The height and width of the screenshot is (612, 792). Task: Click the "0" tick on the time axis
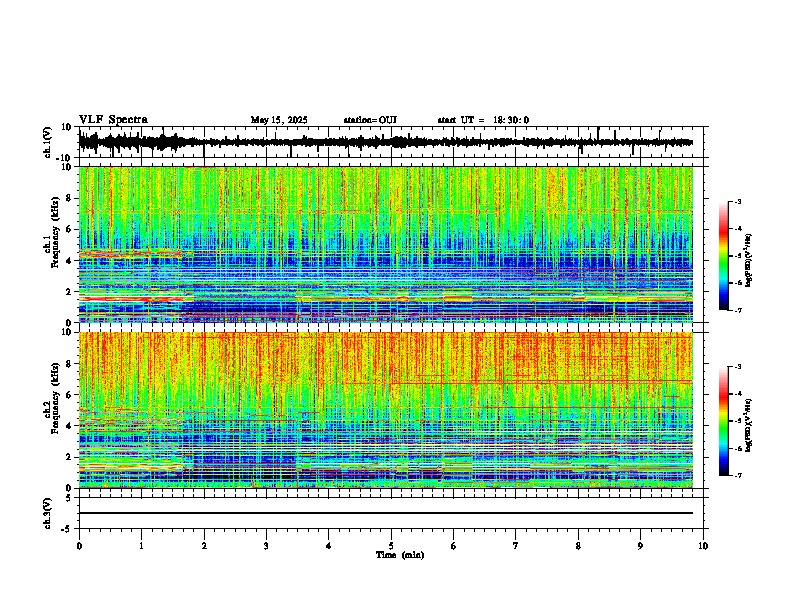click(79, 546)
